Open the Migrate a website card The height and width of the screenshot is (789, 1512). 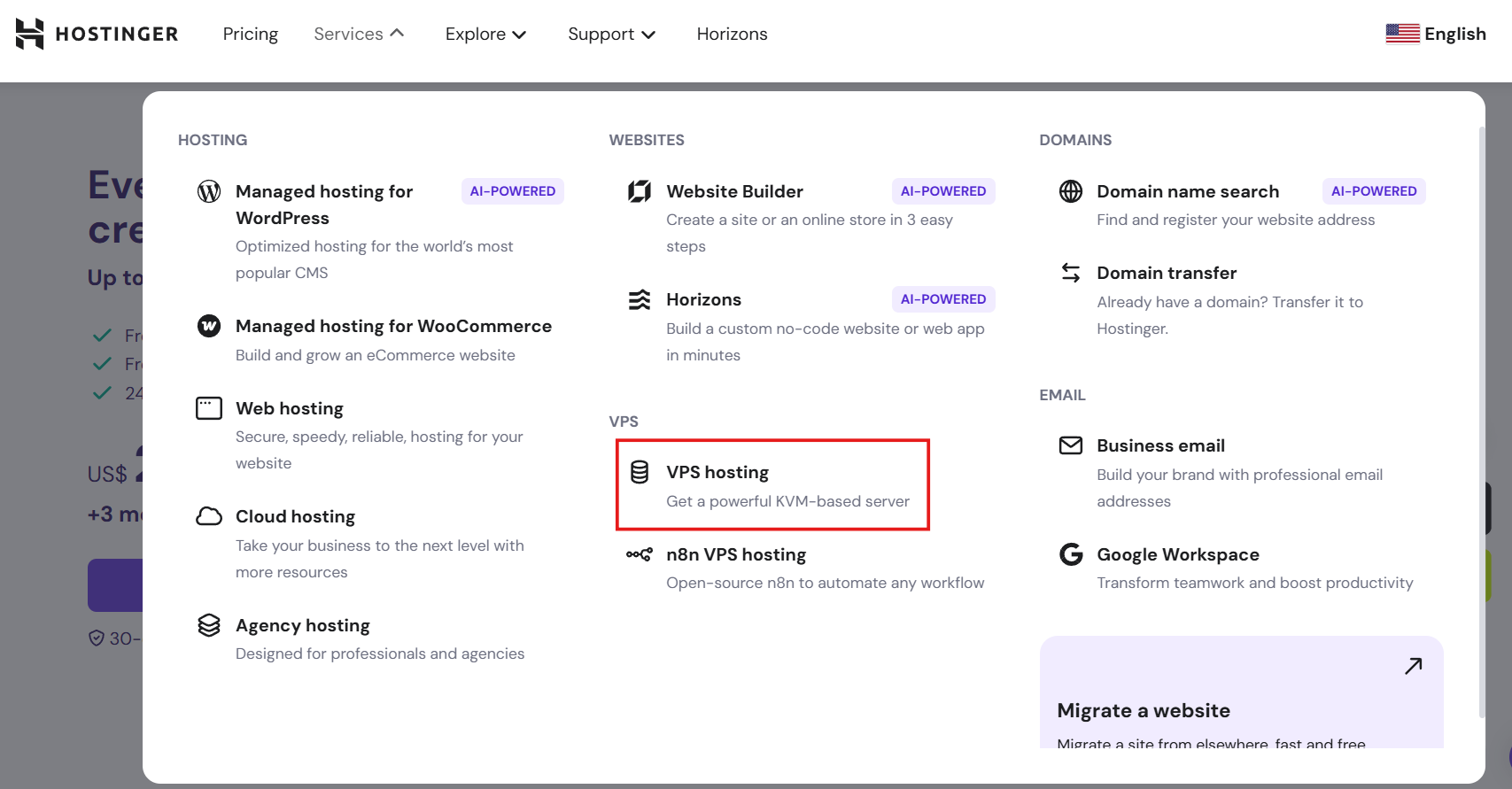1242,692
